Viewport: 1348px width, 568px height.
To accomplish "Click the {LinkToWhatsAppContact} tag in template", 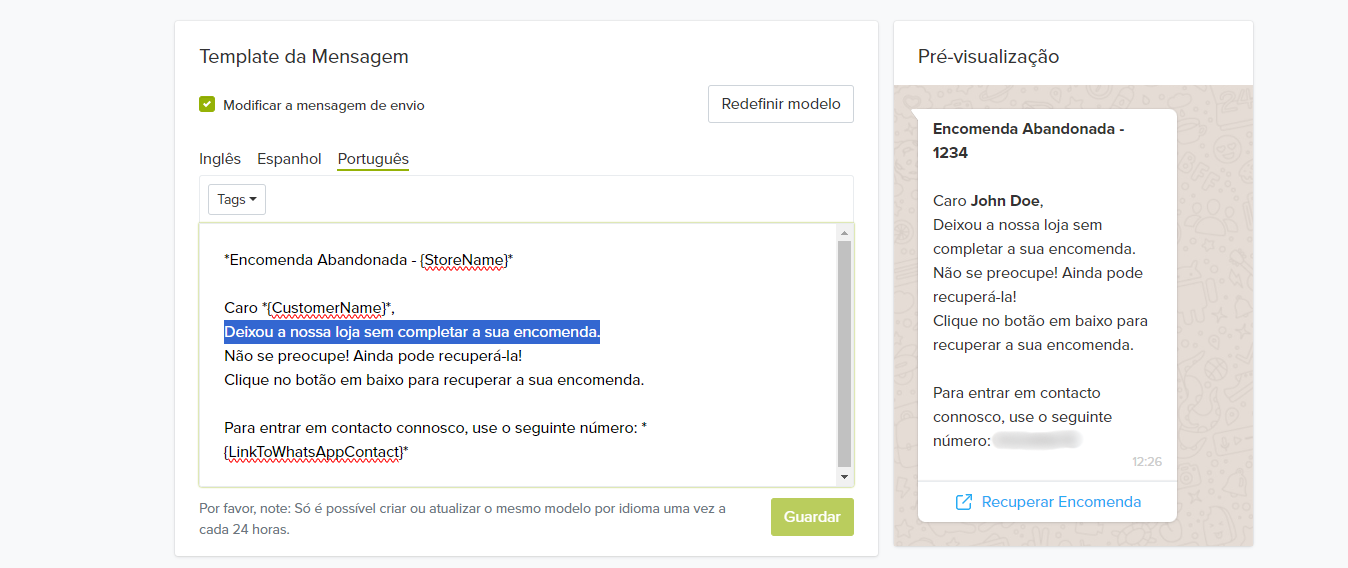I will [x=313, y=452].
